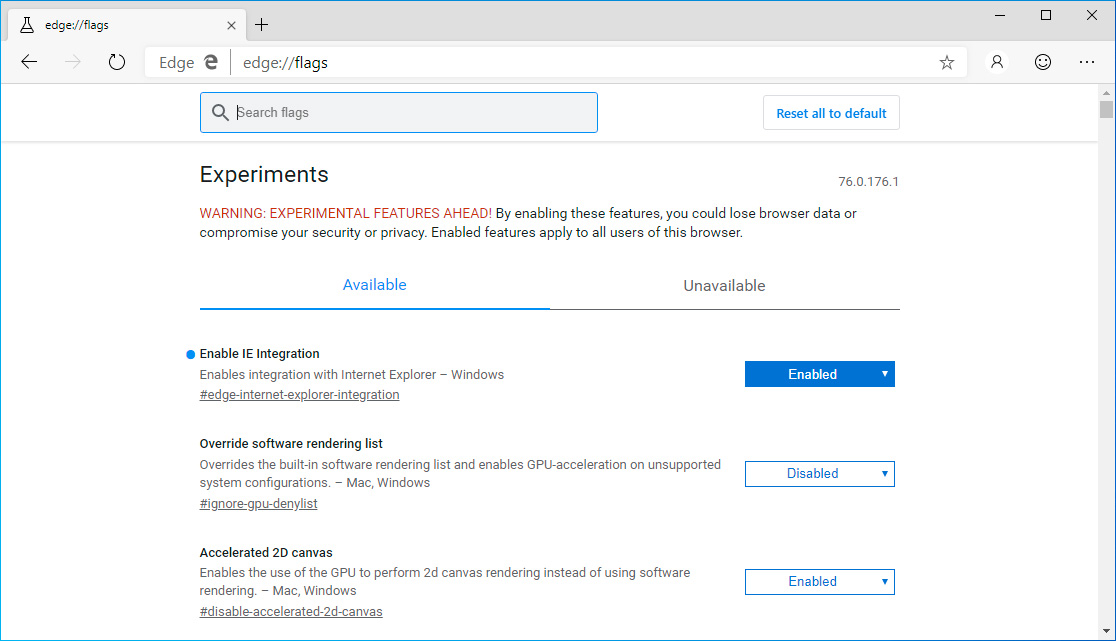This screenshot has height=641, width=1116.
Task: Refresh the page with the reload icon
Action: (x=117, y=62)
